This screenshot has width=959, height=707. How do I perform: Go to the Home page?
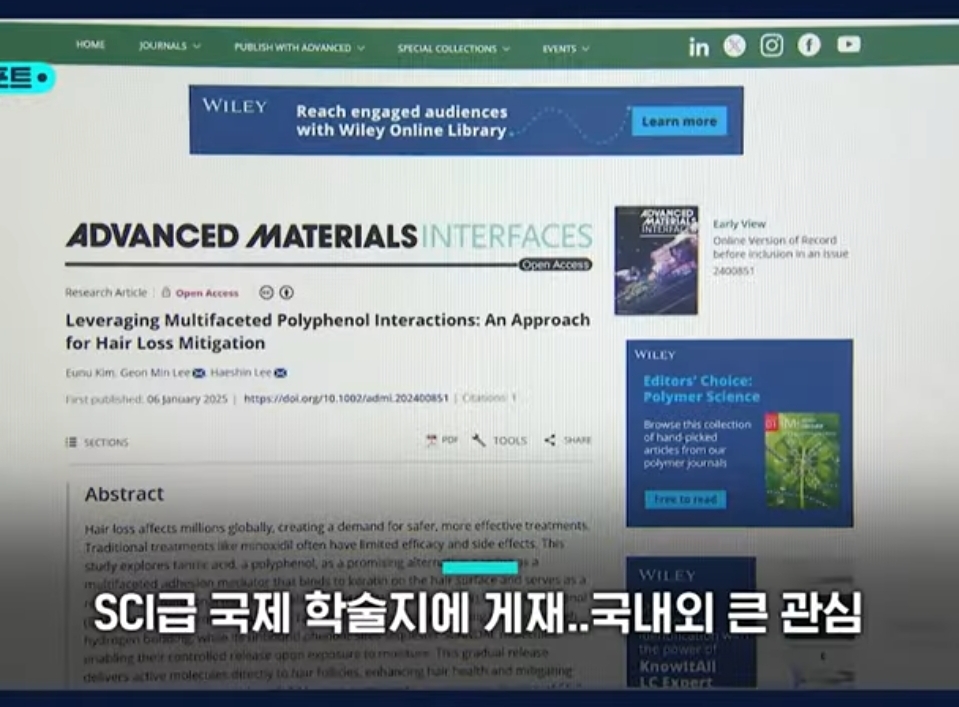point(91,45)
